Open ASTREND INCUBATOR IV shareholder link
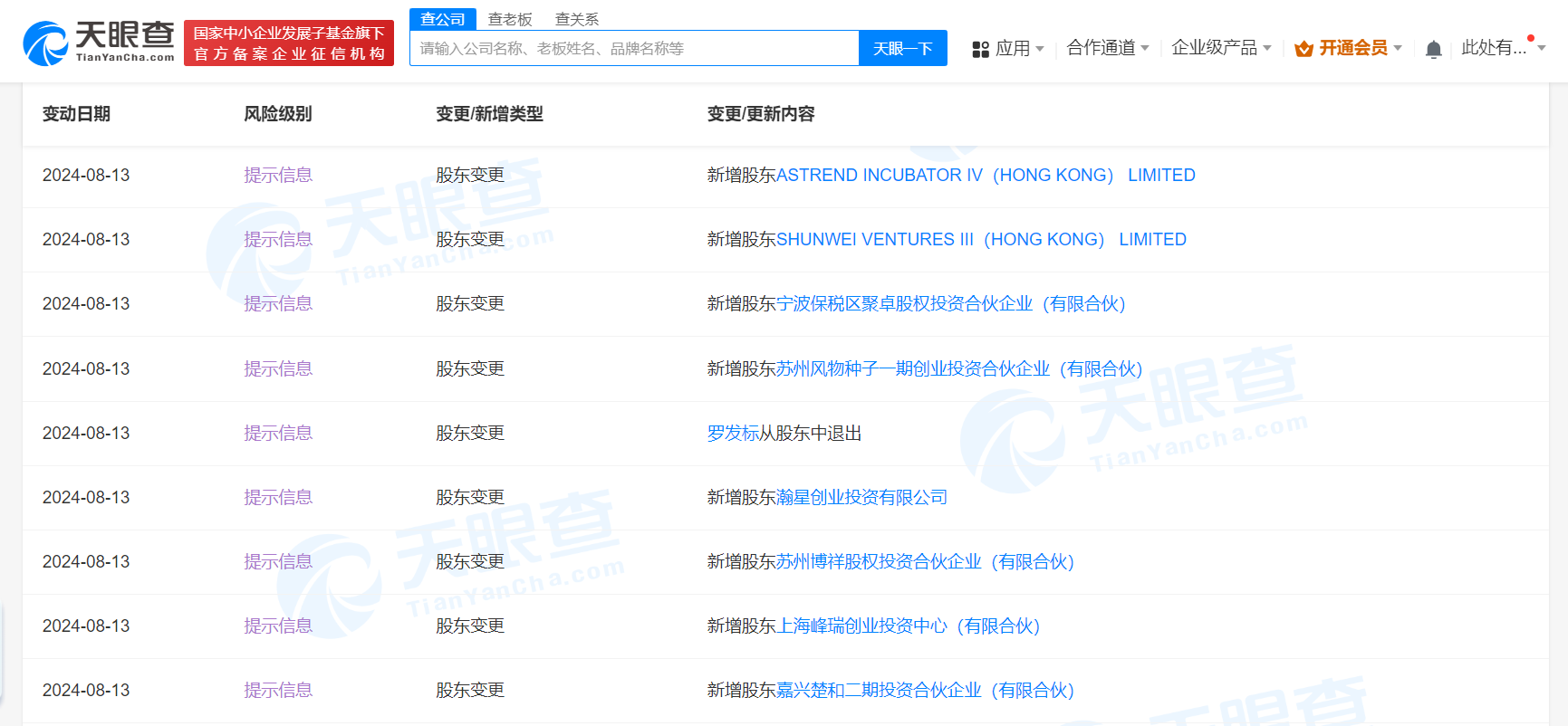The height and width of the screenshot is (726, 1568). point(985,176)
